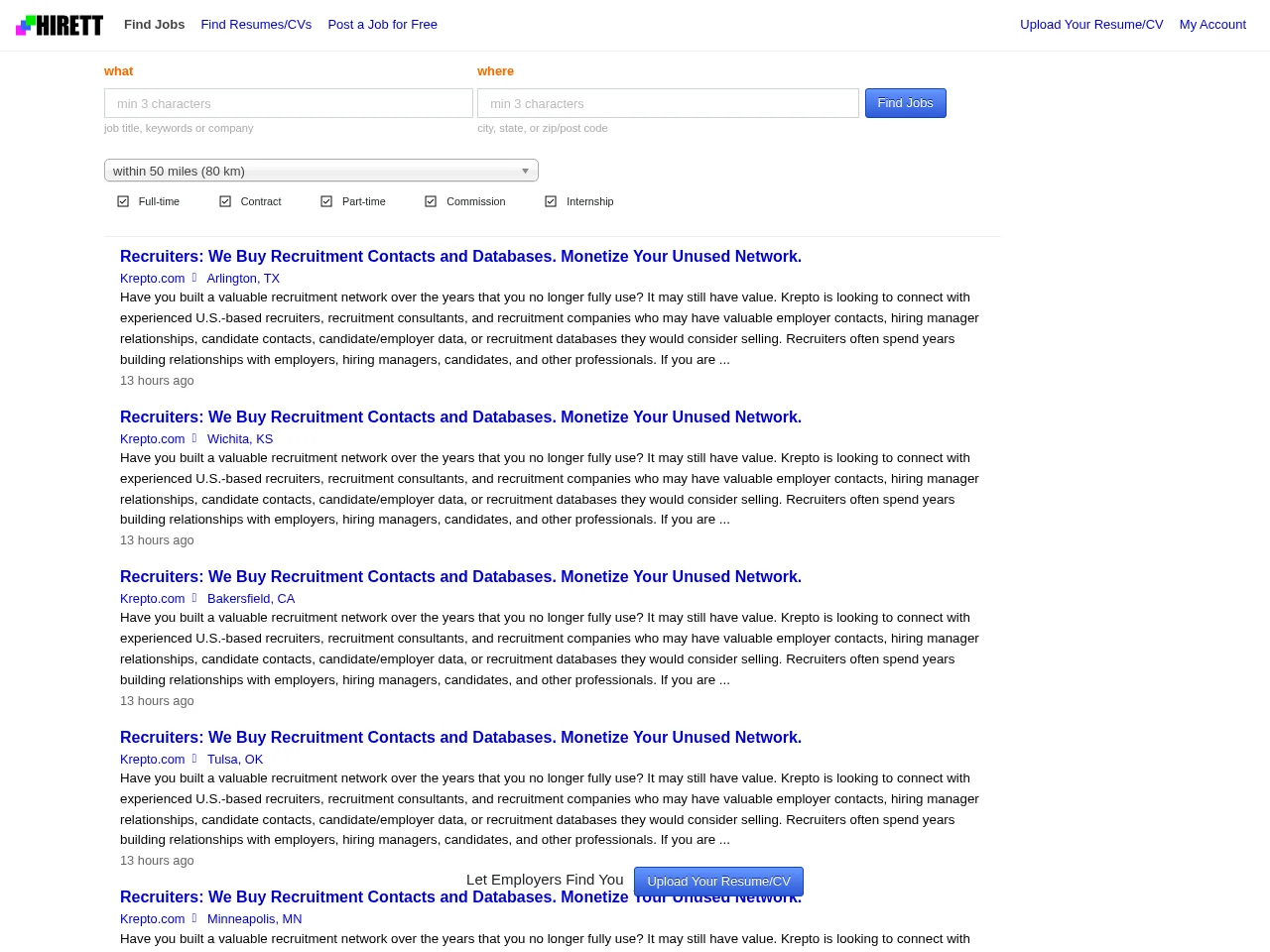Toggle the Internship checkbox

pyautogui.click(x=551, y=201)
